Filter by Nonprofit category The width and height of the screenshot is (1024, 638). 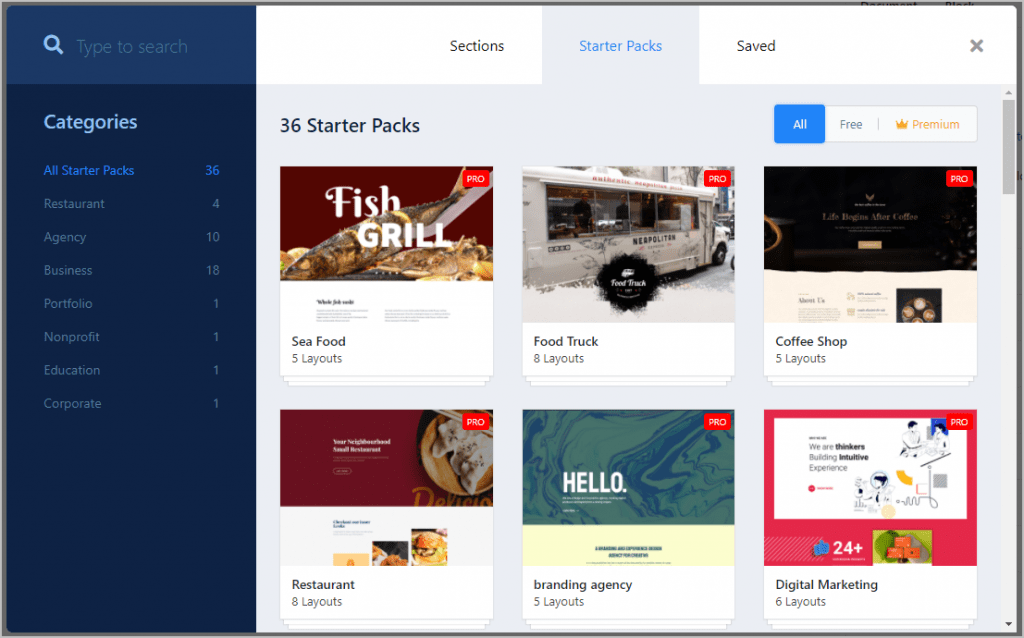71,337
